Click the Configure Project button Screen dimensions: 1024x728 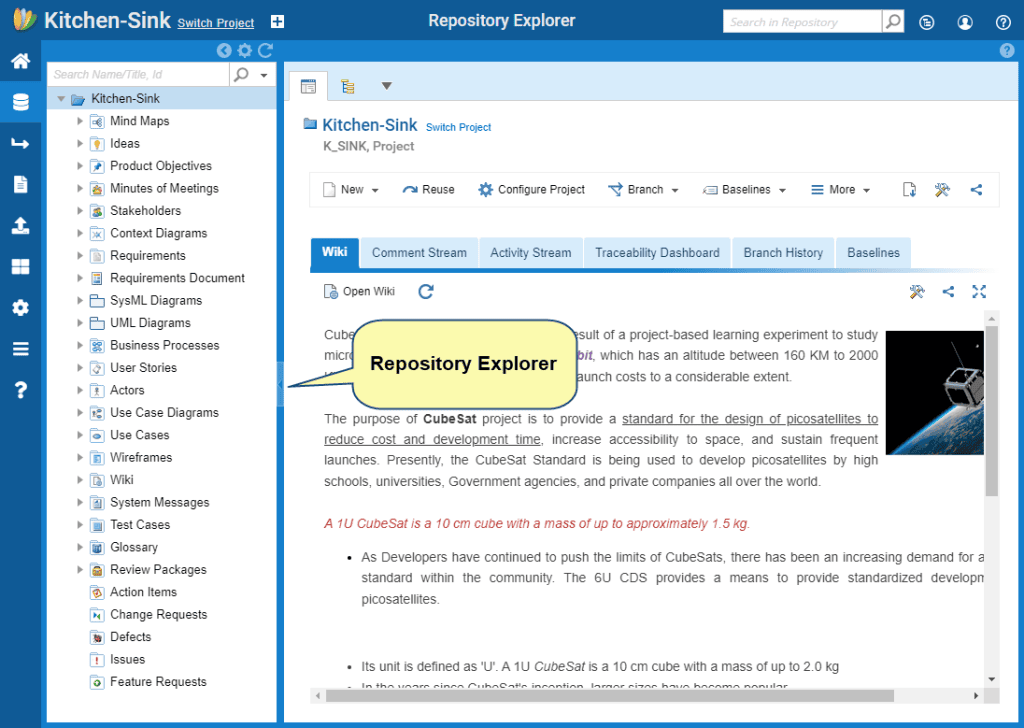pos(531,190)
